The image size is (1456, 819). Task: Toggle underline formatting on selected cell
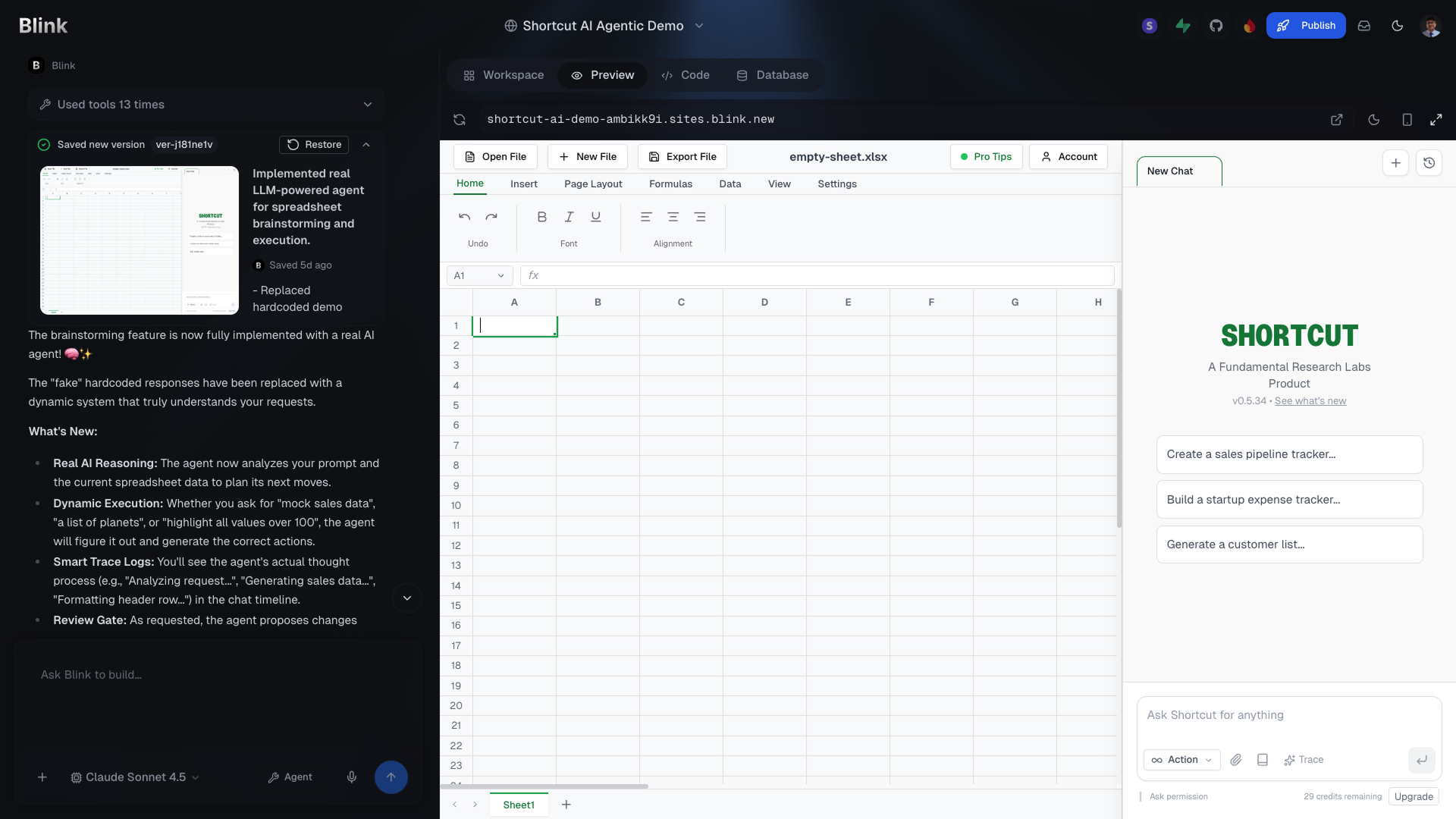[596, 217]
